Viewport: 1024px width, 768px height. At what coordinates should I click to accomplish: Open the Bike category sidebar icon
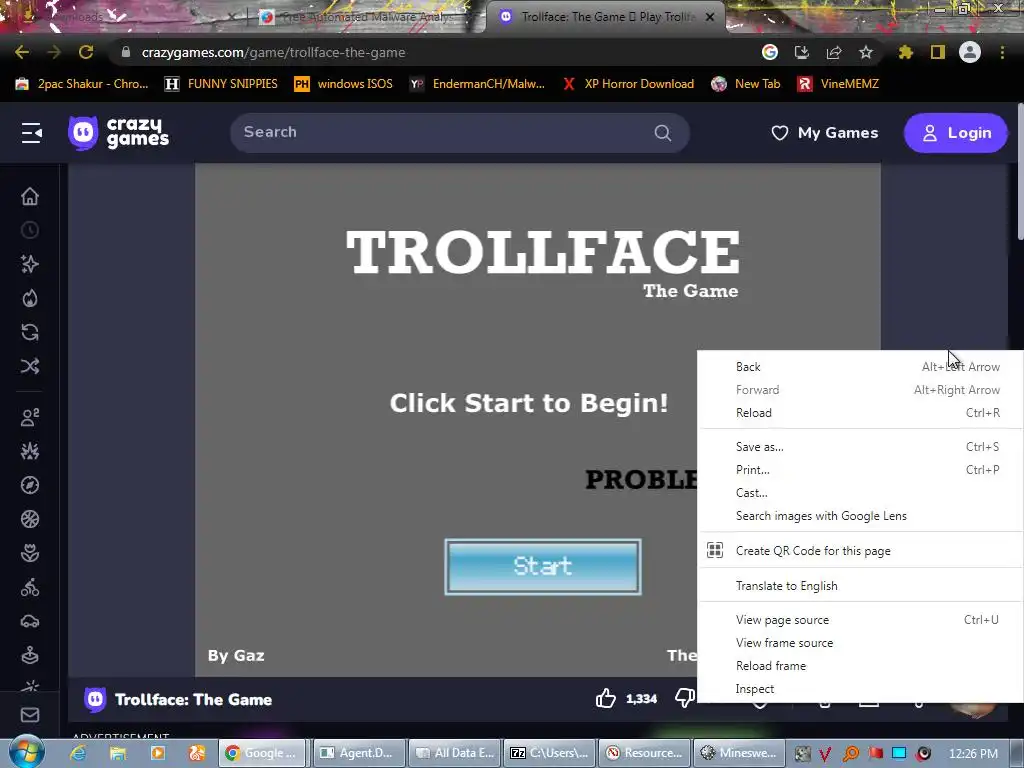[x=30, y=587]
